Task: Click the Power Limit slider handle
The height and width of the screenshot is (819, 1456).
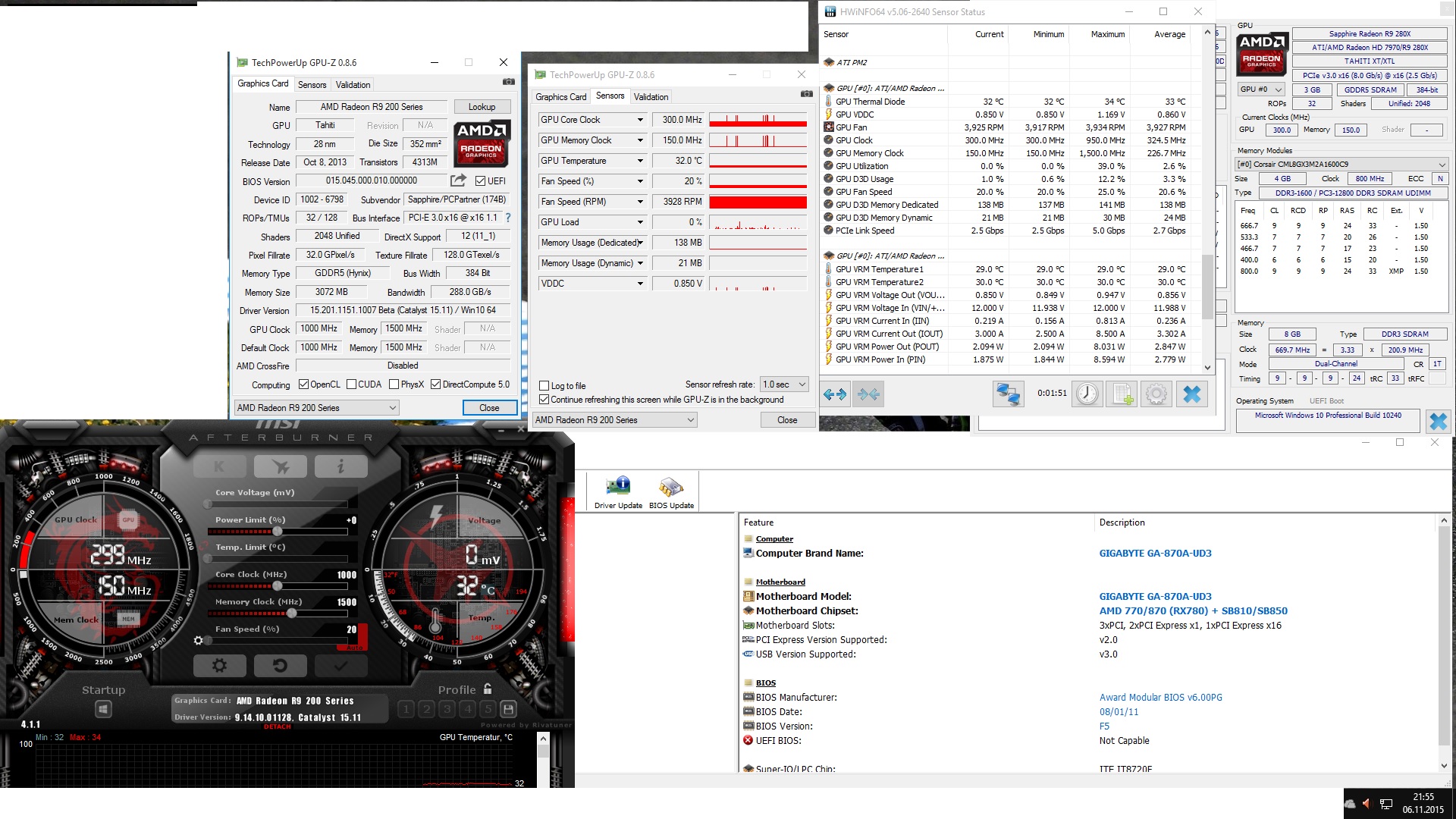Action: (x=278, y=532)
